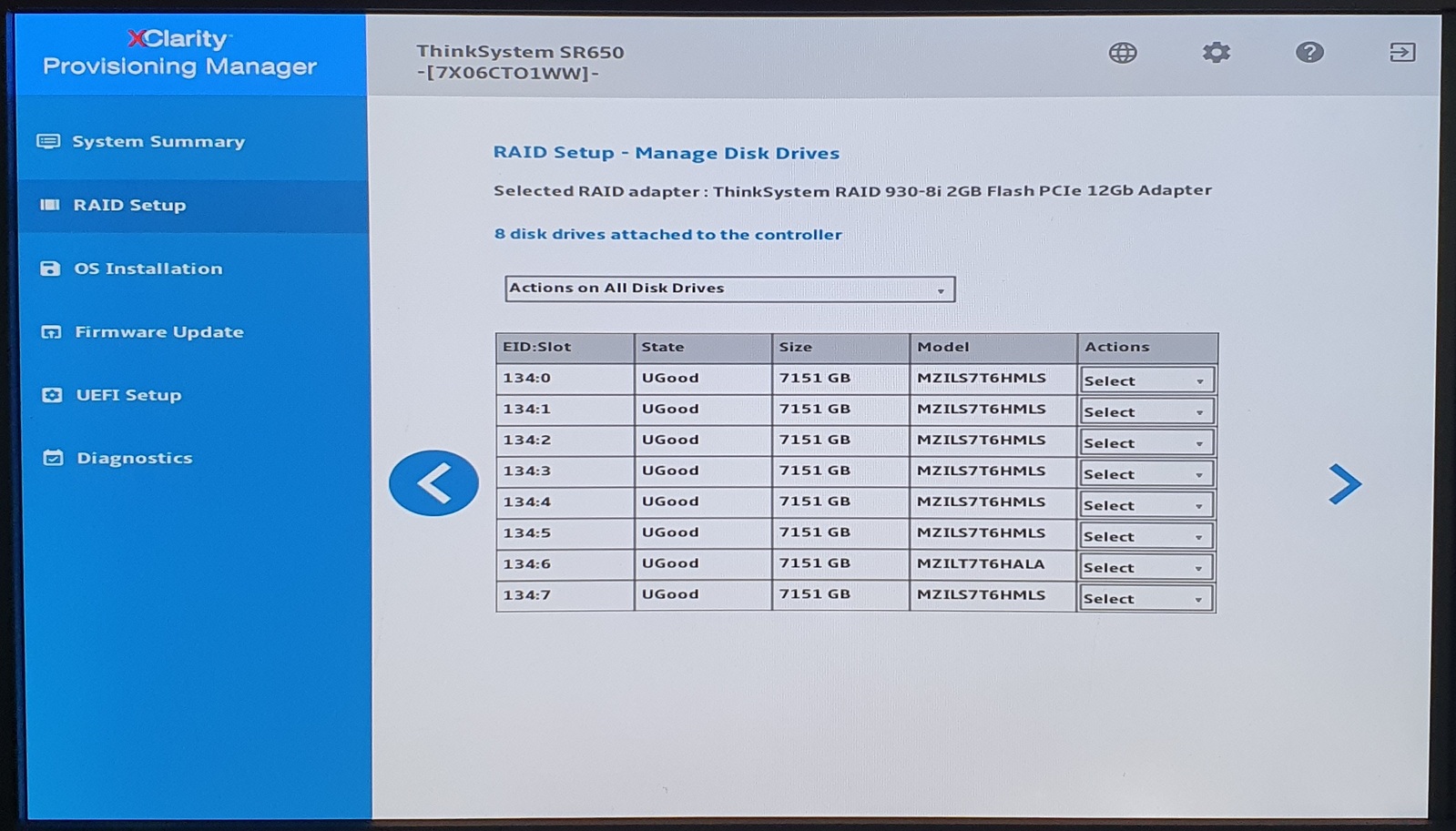This screenshot has width=1456, height=831.
Task: Click slot cell 134:6
Action: pos(565,563)
